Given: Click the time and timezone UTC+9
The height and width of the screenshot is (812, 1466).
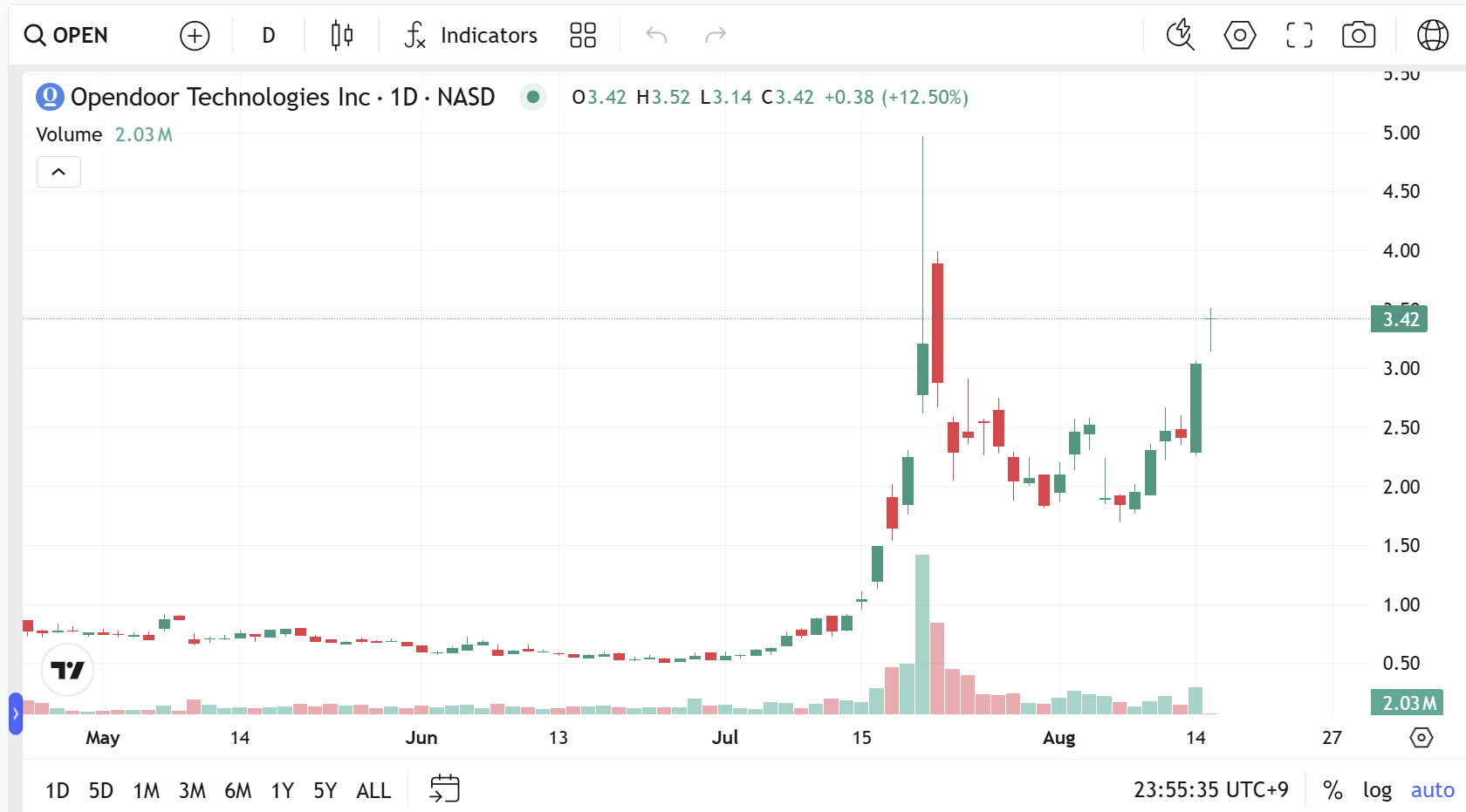Looking at the screenshot, I should (x=1210, y=790).
